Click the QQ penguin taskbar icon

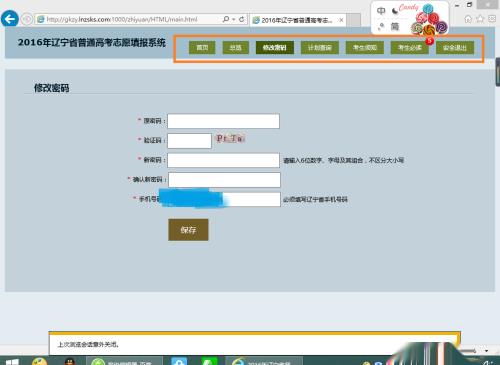pyautogui.click(x=70, y=361)
